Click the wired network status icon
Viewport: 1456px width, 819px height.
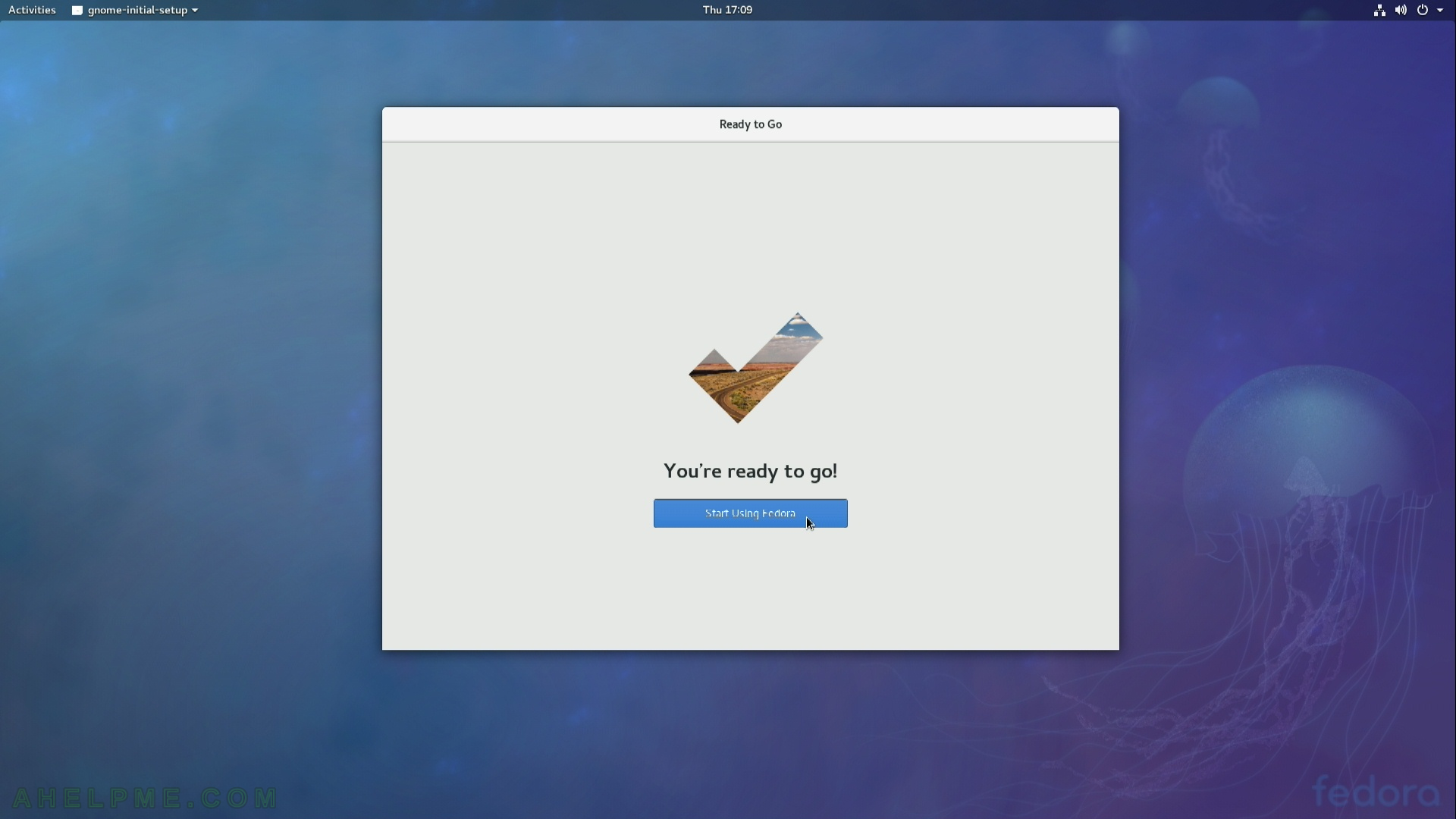[1379, 10]
